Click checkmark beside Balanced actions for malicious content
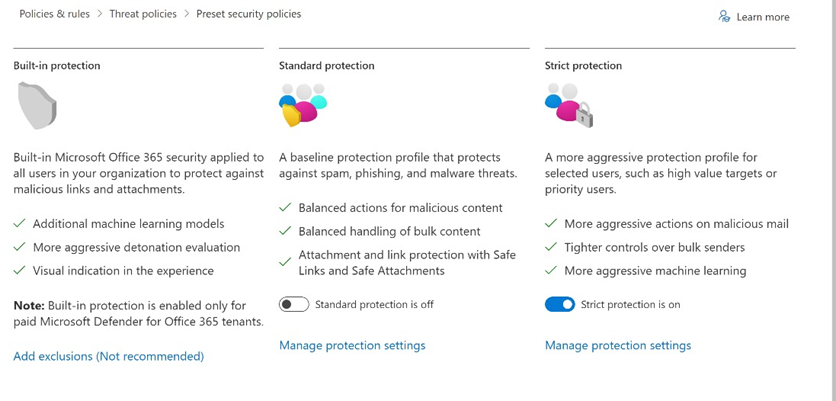 coord(285,207)
